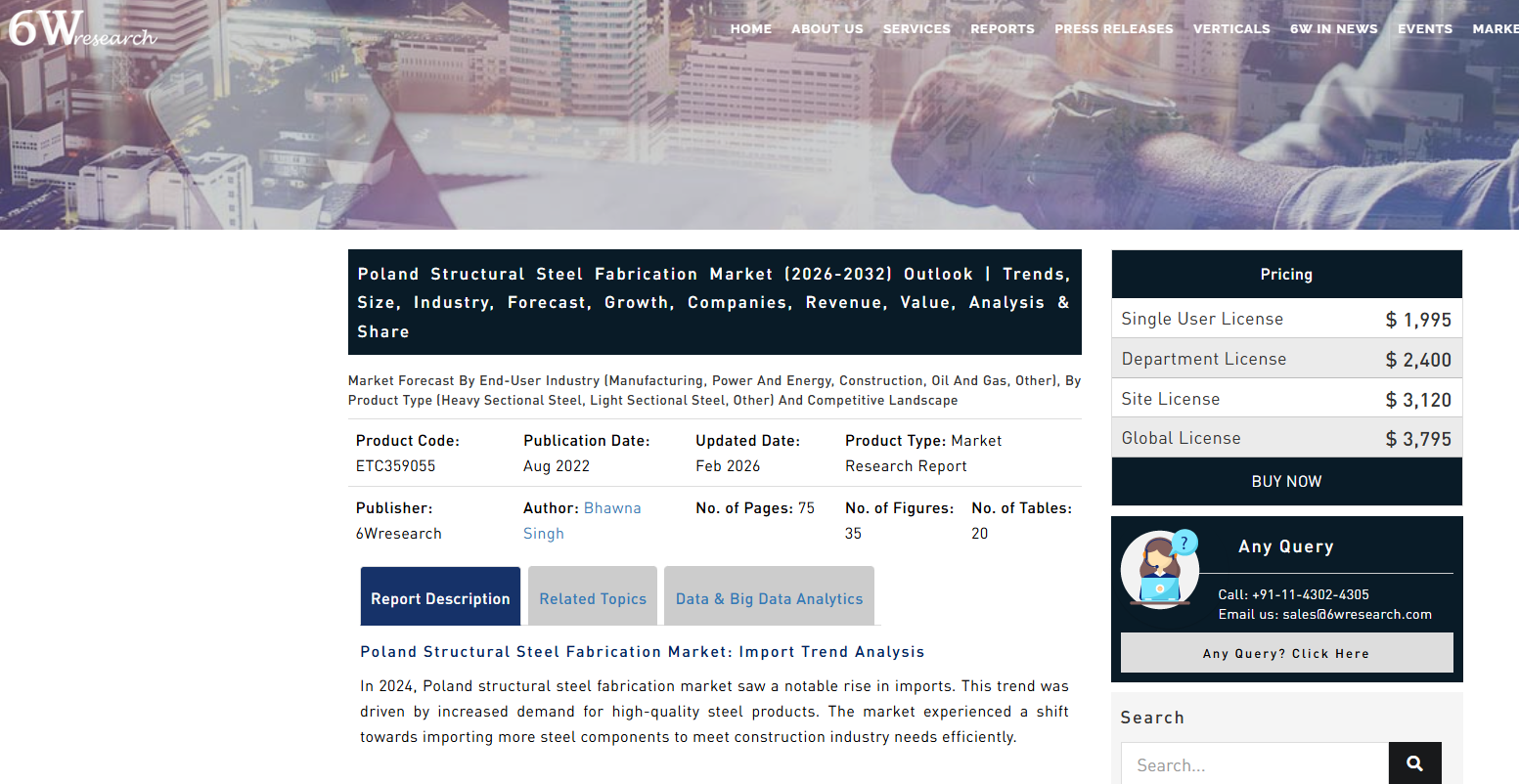Image resolution: width=1519 pixels, height=784 pixels.
Task: Open the Verticals menu
Action: (1230, 29)
